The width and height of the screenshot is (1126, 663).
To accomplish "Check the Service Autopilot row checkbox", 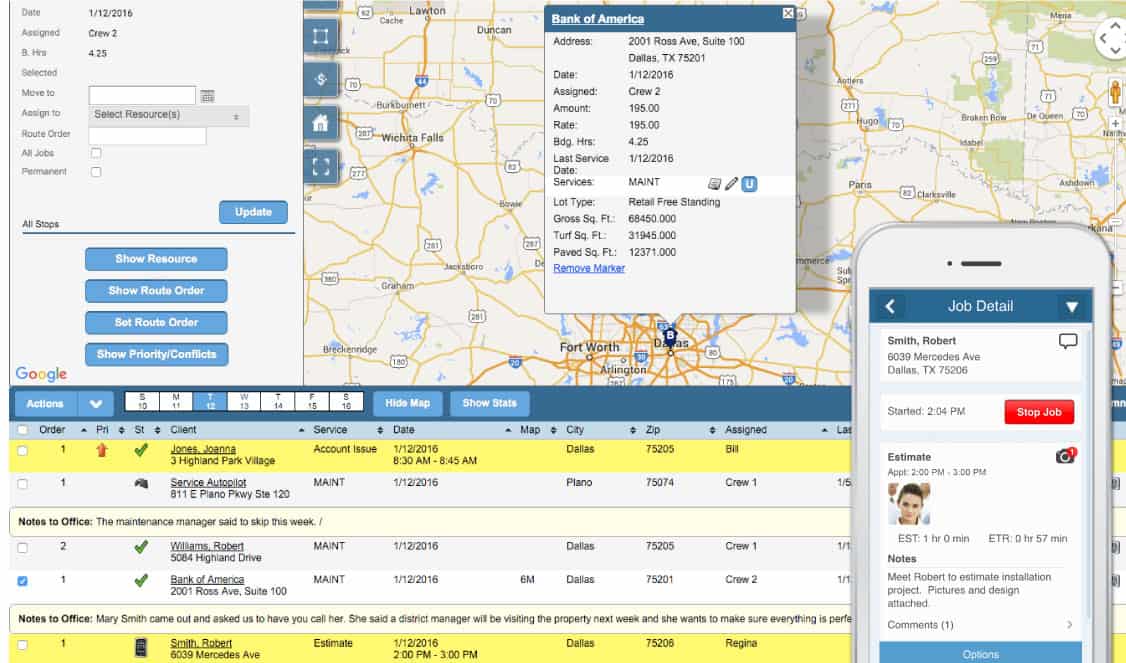I will click(x=23, y=484).
